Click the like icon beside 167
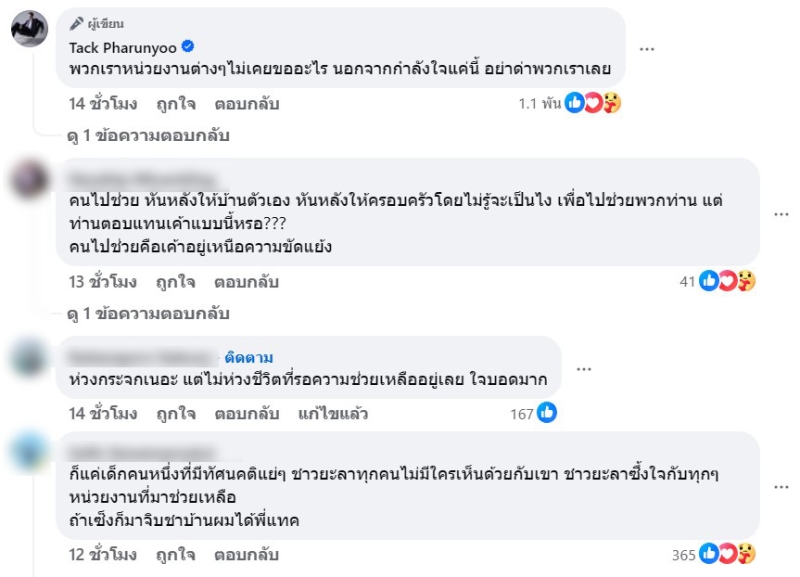This screenshot has width=800, height=577. (x=547, y=413)
